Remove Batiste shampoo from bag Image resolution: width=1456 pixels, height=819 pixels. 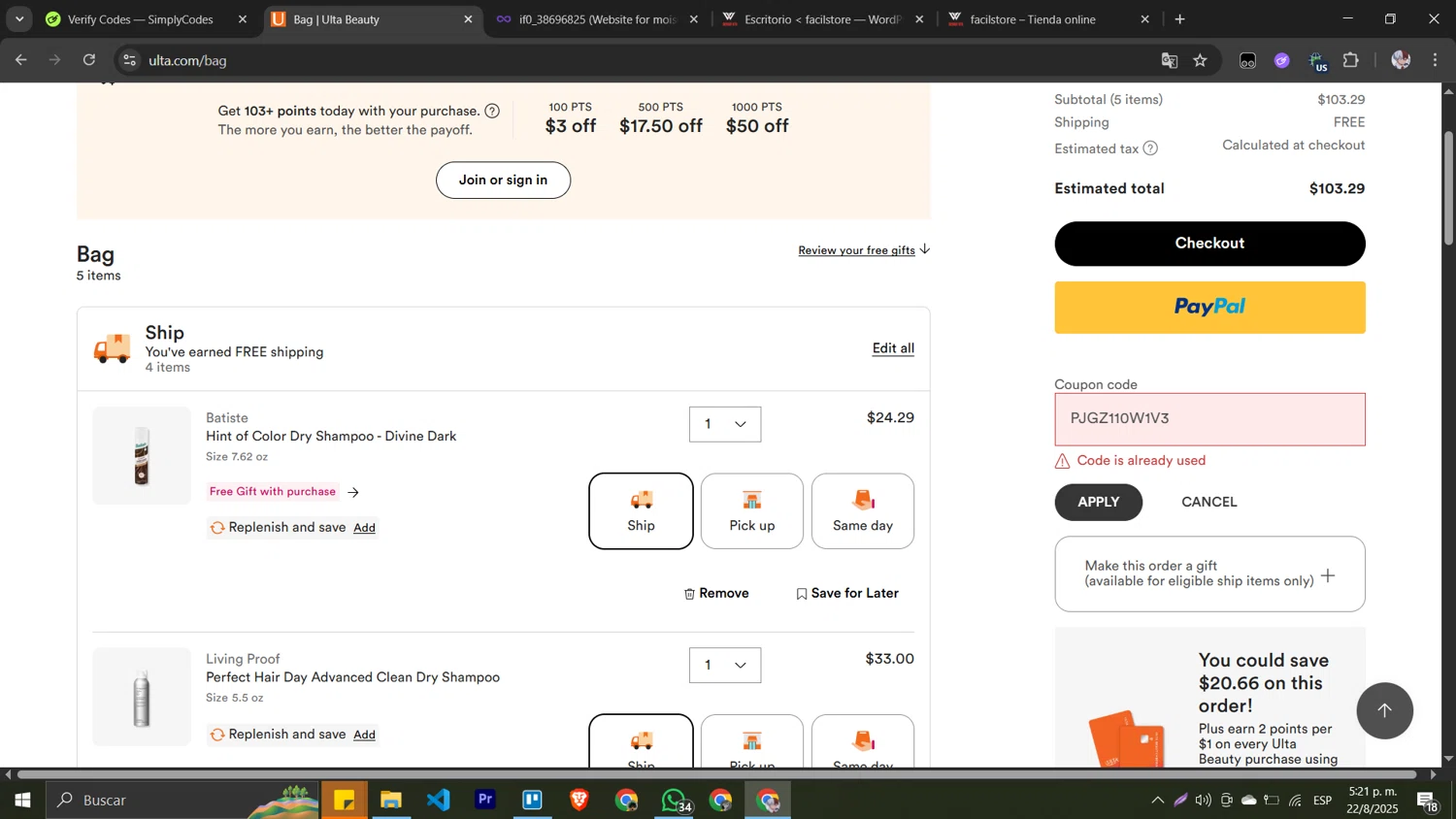coord(716,594)
